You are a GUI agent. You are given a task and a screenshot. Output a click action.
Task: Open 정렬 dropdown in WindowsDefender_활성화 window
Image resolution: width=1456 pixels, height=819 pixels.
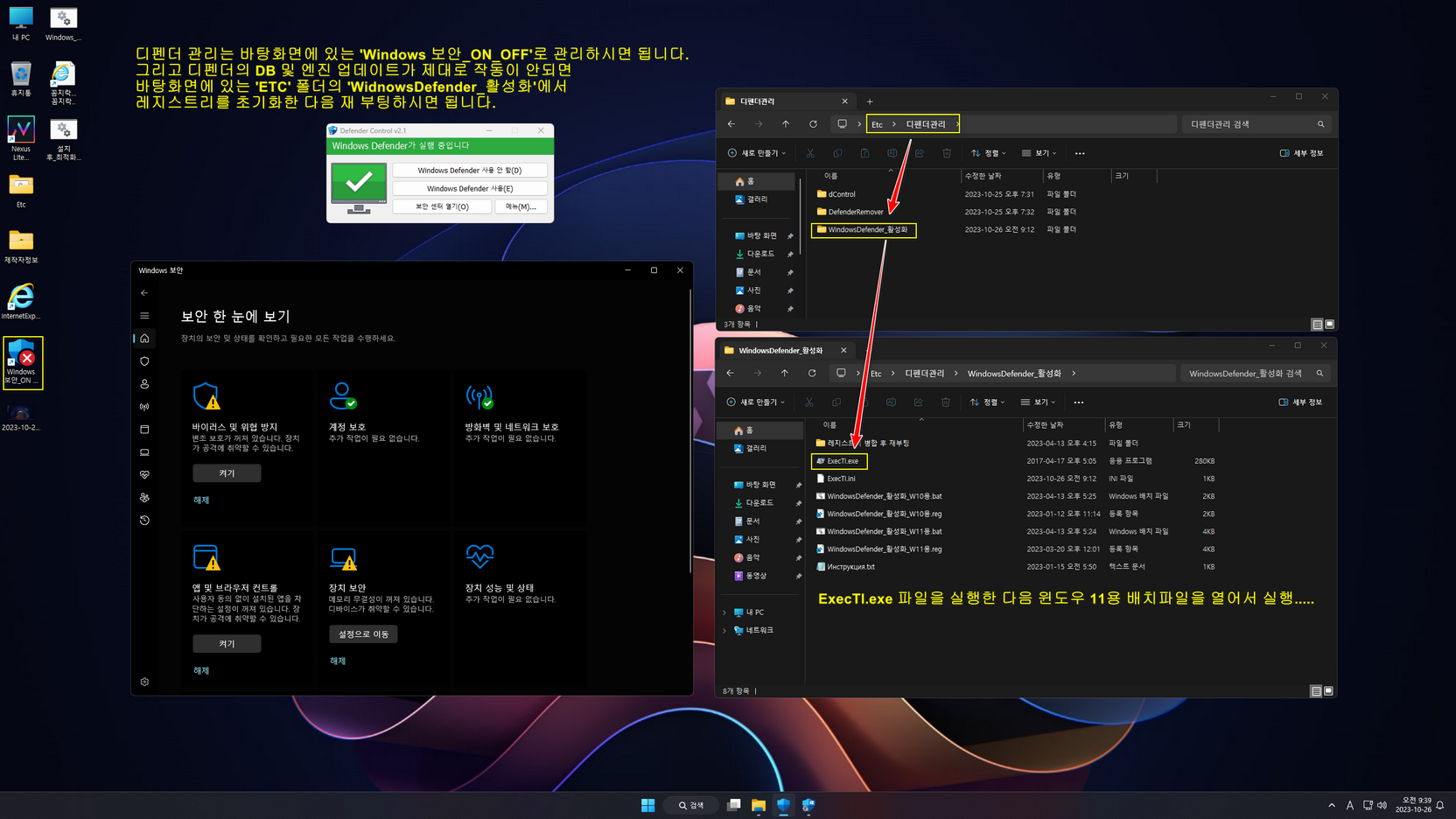(988, 402)
